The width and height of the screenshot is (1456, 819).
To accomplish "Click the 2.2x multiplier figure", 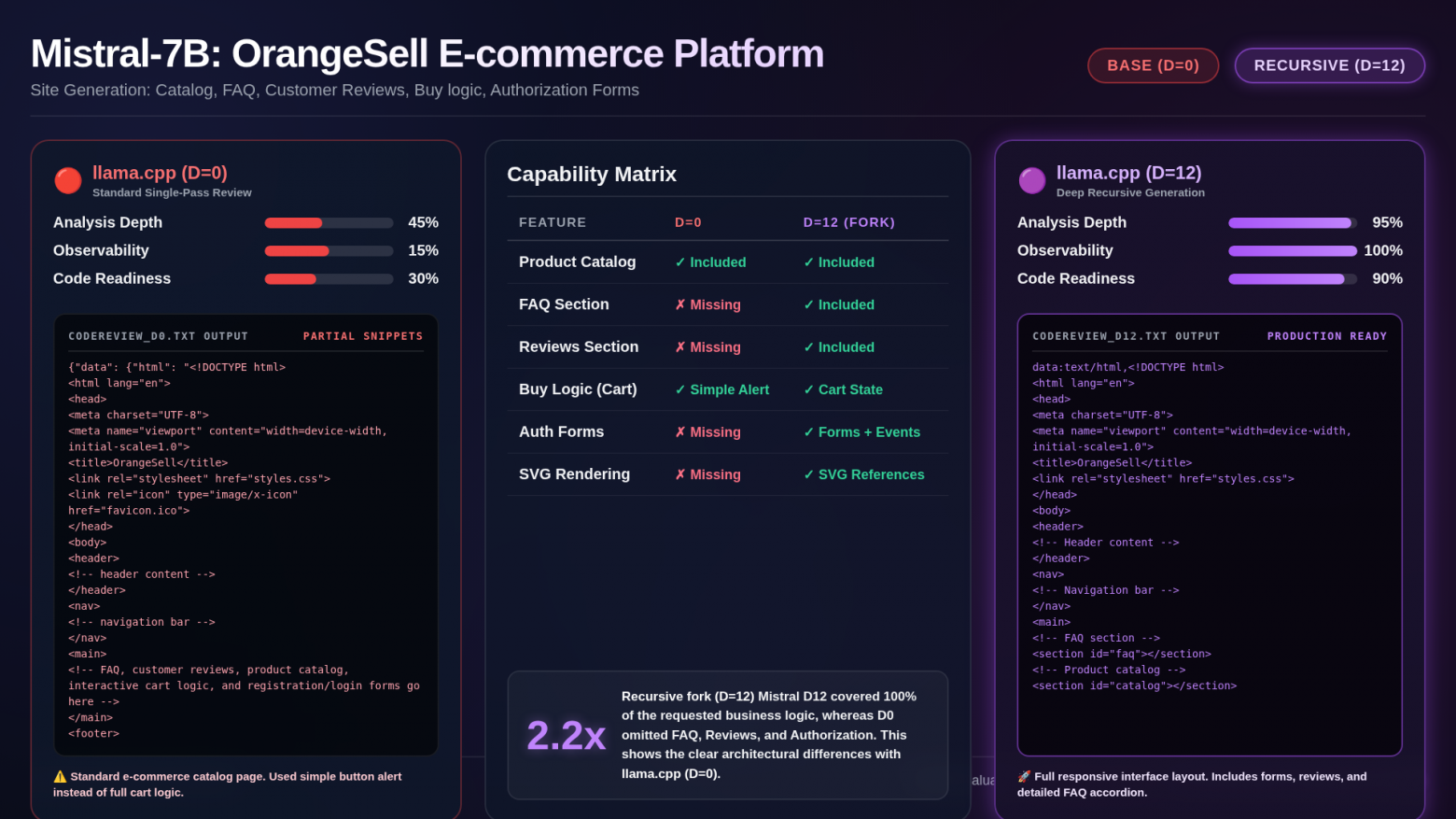I will point(566,736).
